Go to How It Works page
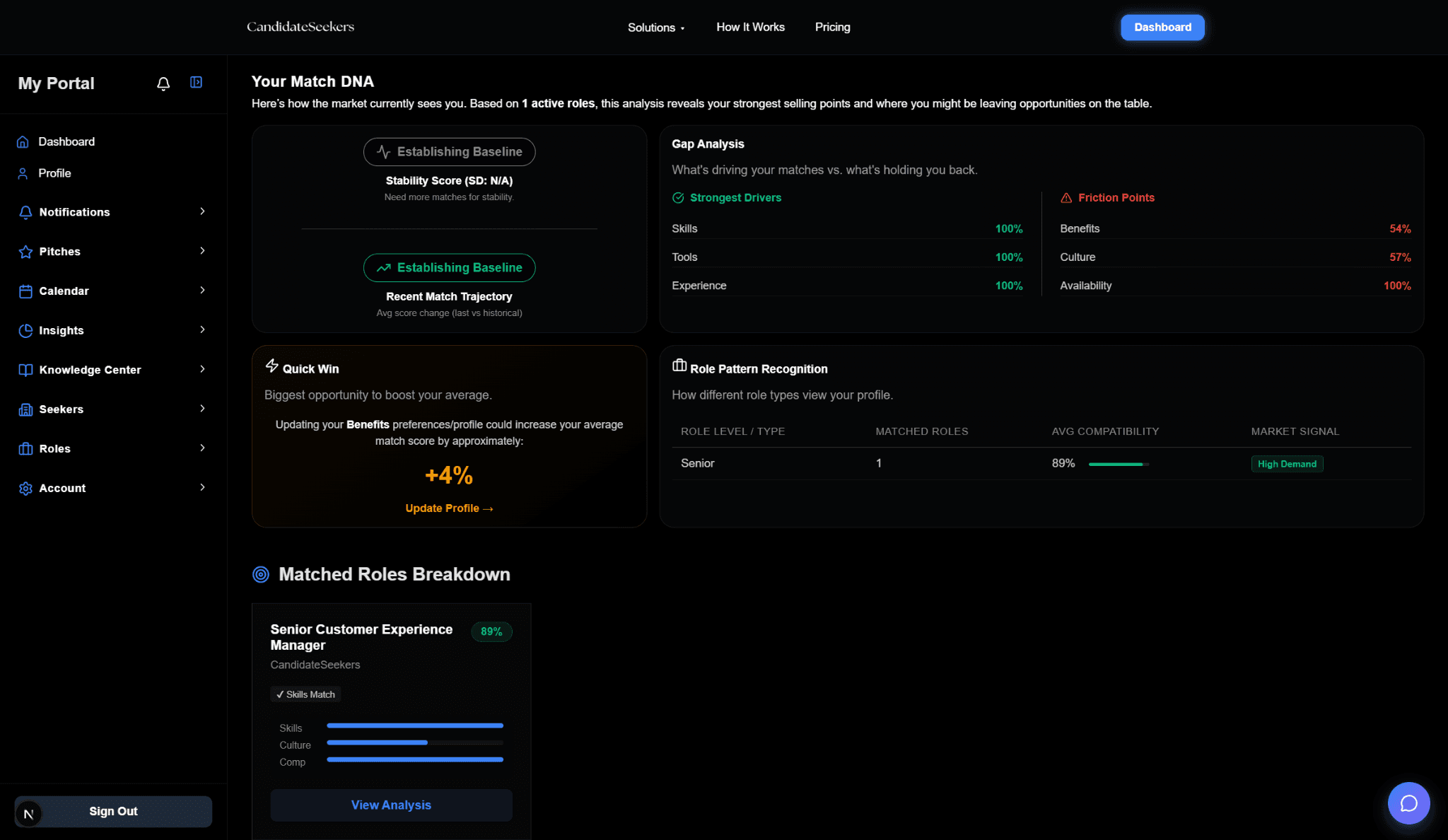The image size is (1448, 840). click(x=750, y=27)
